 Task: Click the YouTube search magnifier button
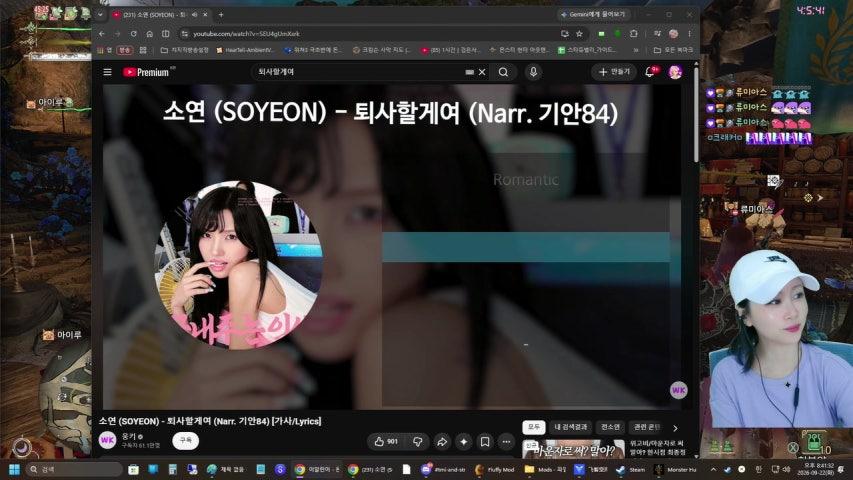coord(503,72)
